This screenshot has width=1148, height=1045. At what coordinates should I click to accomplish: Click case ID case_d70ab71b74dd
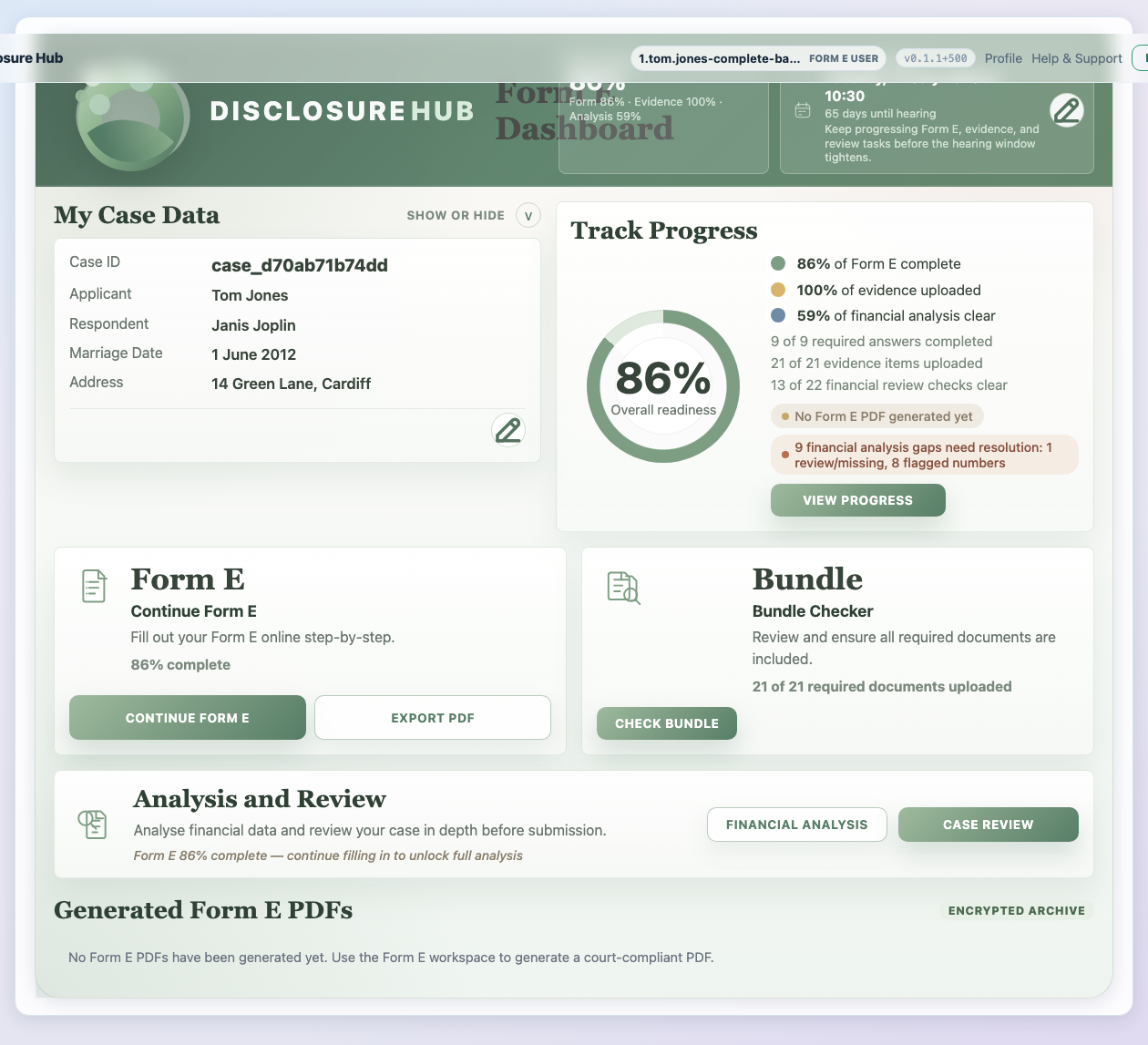[x=300, y=265]
